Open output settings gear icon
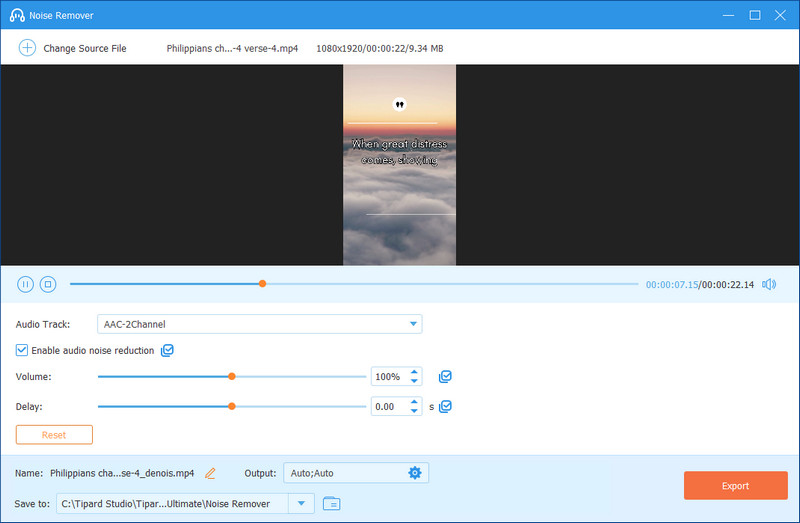 pyautogui.click(x=415, y=473)
